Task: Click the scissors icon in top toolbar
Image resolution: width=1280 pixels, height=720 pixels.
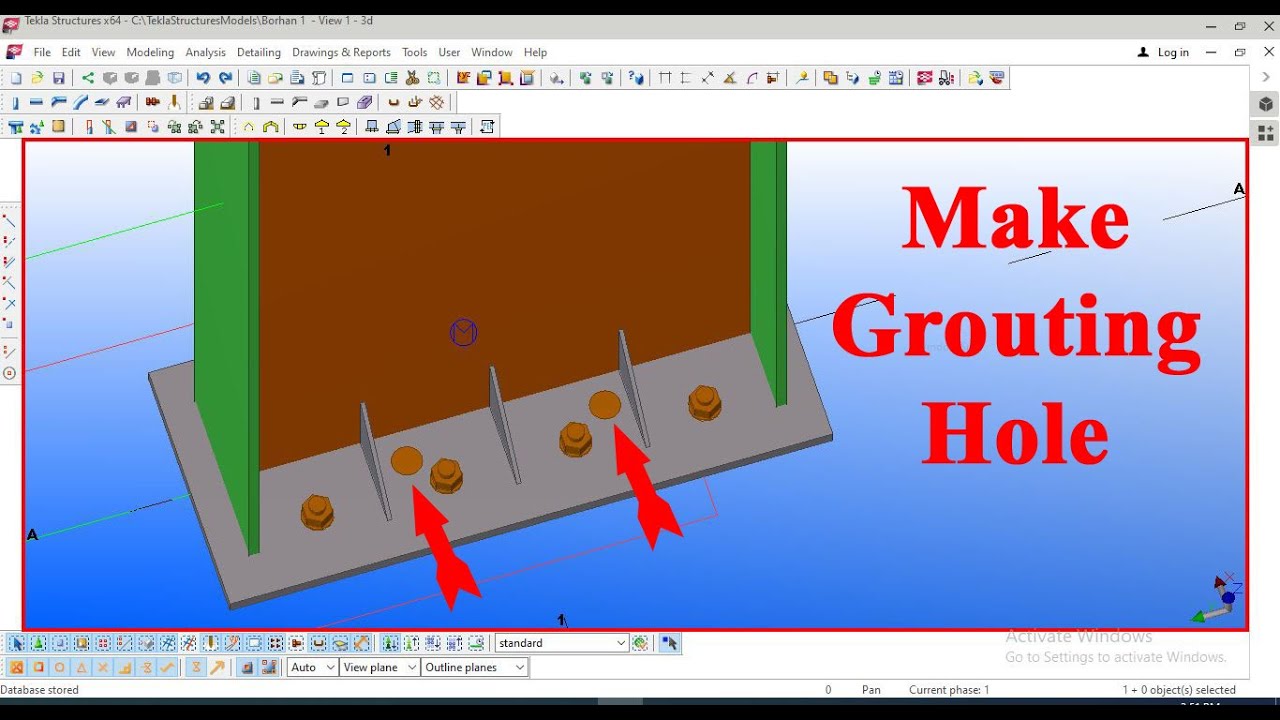Action: click(x=412, y=78)
